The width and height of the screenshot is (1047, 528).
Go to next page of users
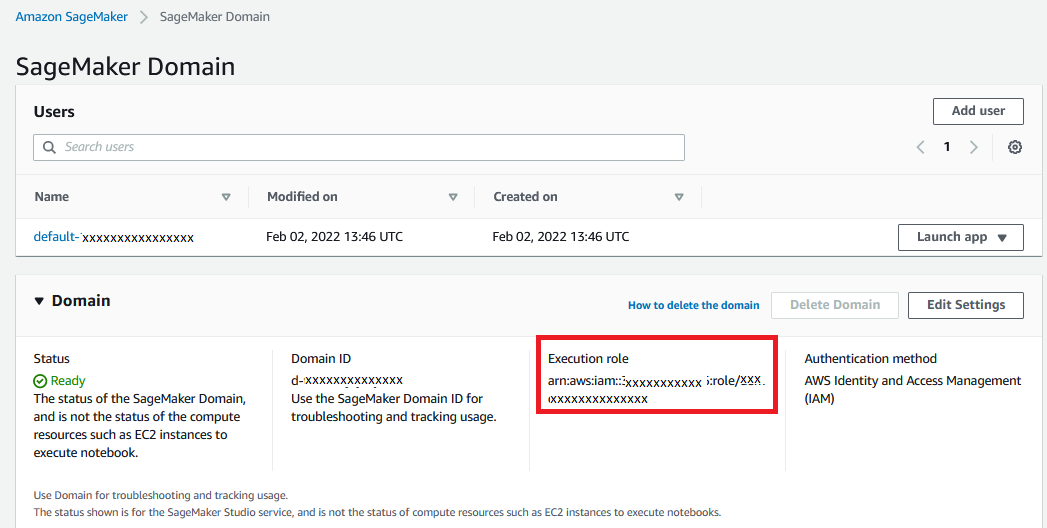pos(973,147)
